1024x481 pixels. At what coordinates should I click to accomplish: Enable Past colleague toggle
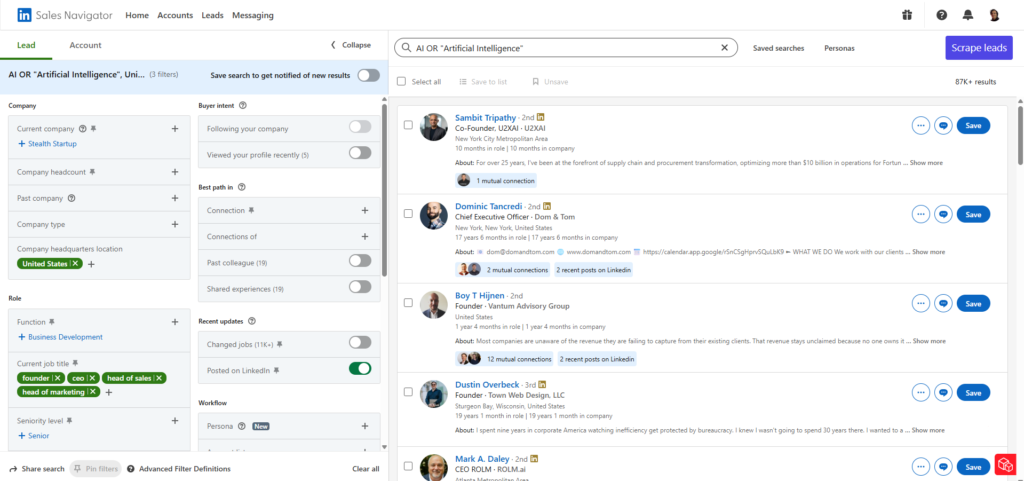click(x=360, y=260)
